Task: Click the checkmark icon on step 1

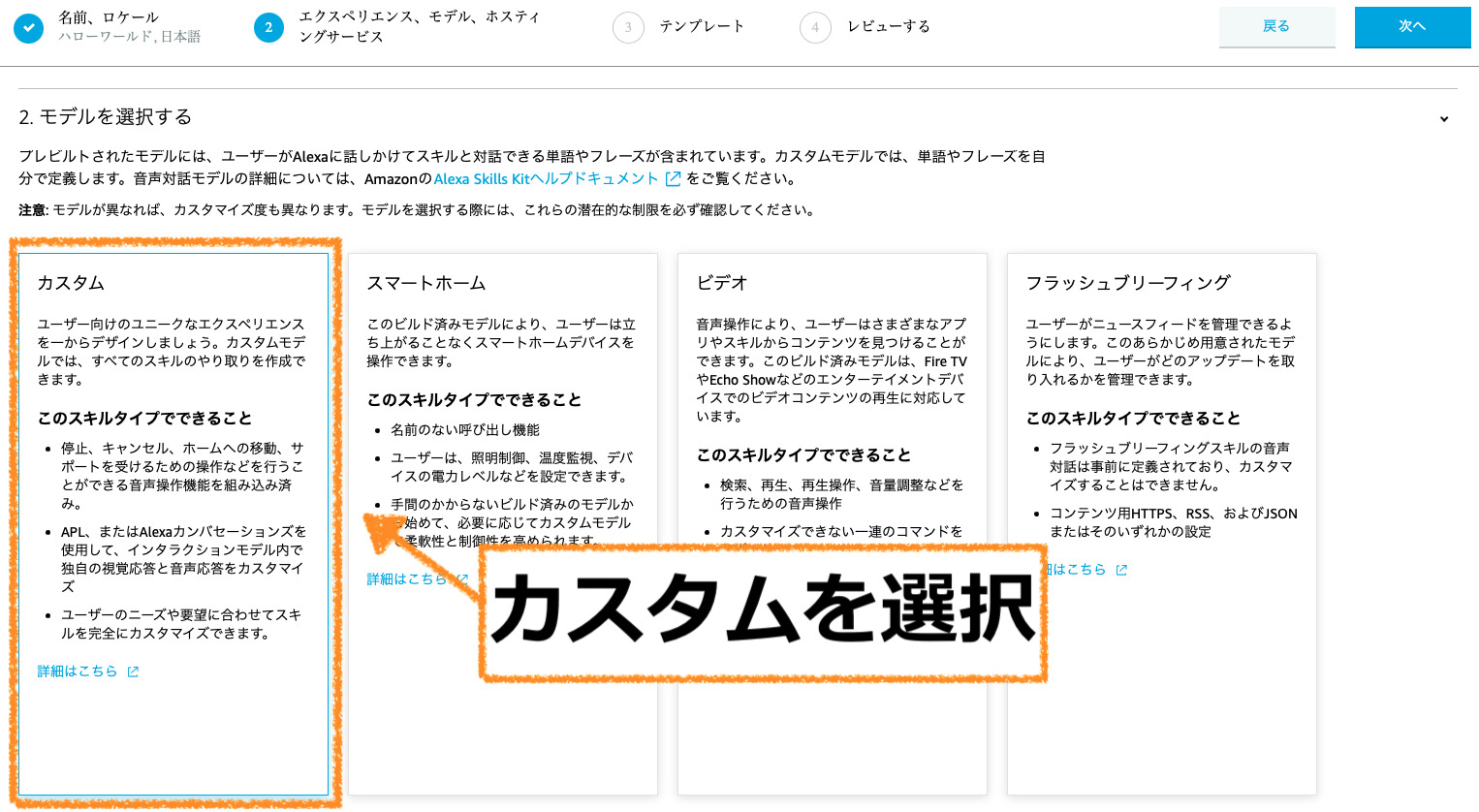Action: point(28,27)
